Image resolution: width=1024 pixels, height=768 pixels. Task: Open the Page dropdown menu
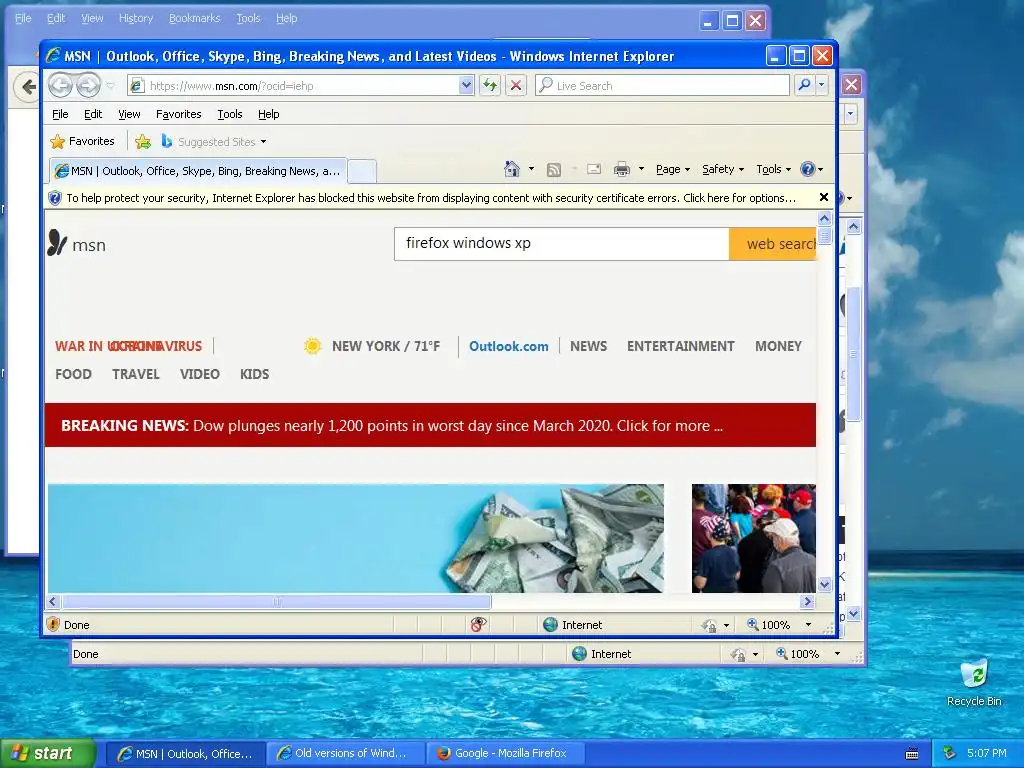673,169
